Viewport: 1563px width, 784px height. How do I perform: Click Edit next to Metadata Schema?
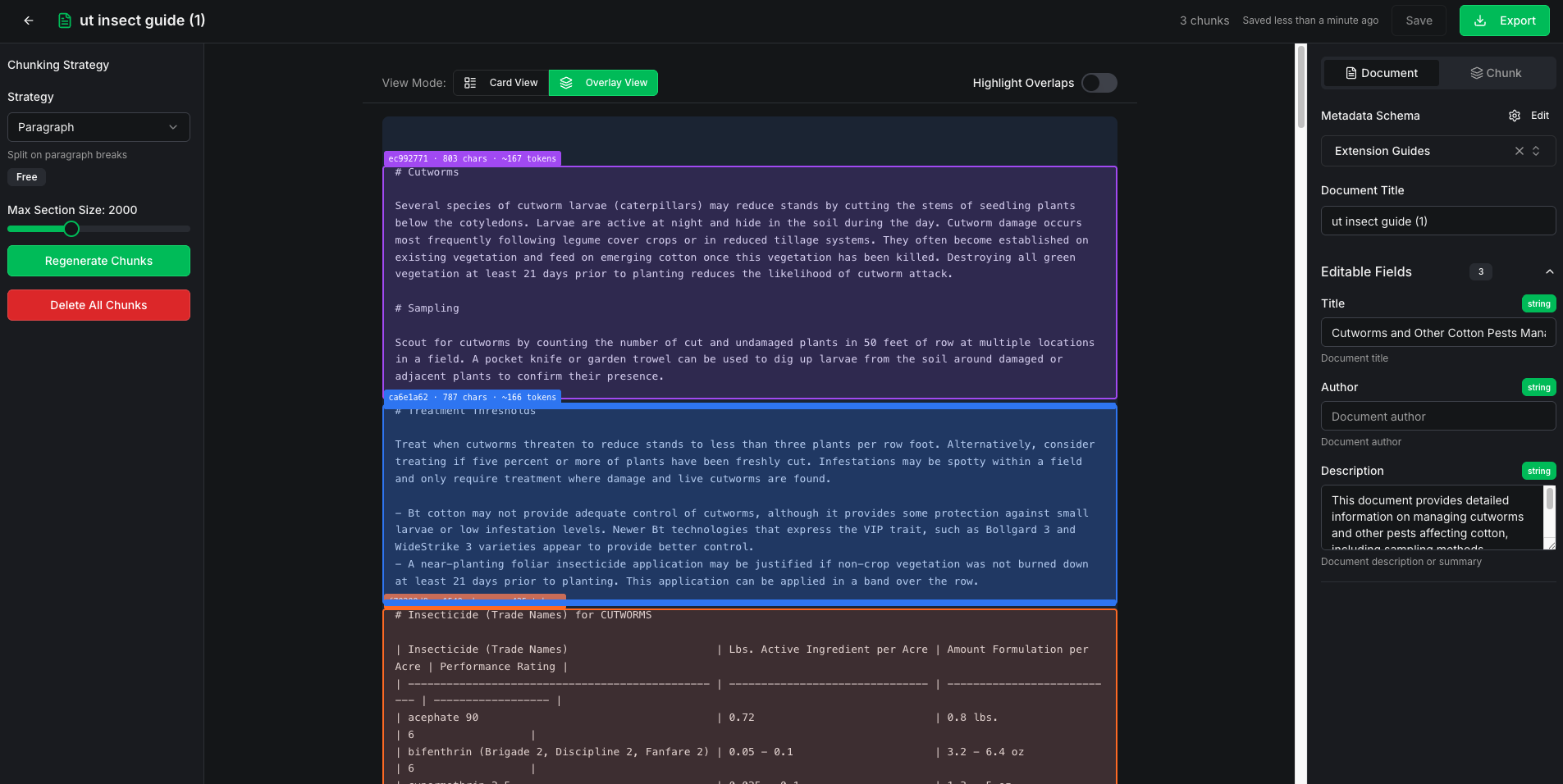click(1538, 116)
